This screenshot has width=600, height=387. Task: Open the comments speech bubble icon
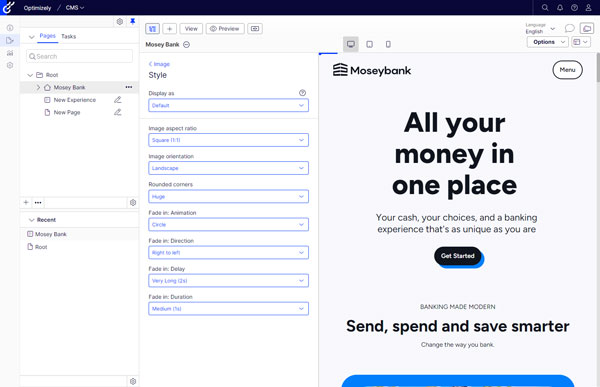point(569,28)
